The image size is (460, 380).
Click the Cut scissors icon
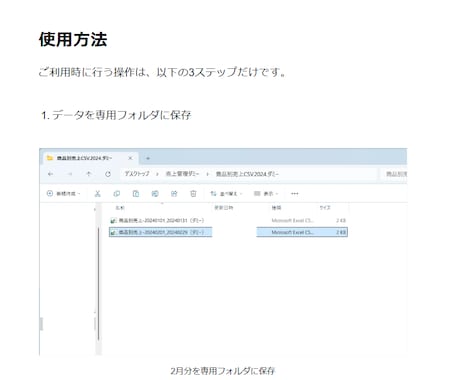[97, 194]
